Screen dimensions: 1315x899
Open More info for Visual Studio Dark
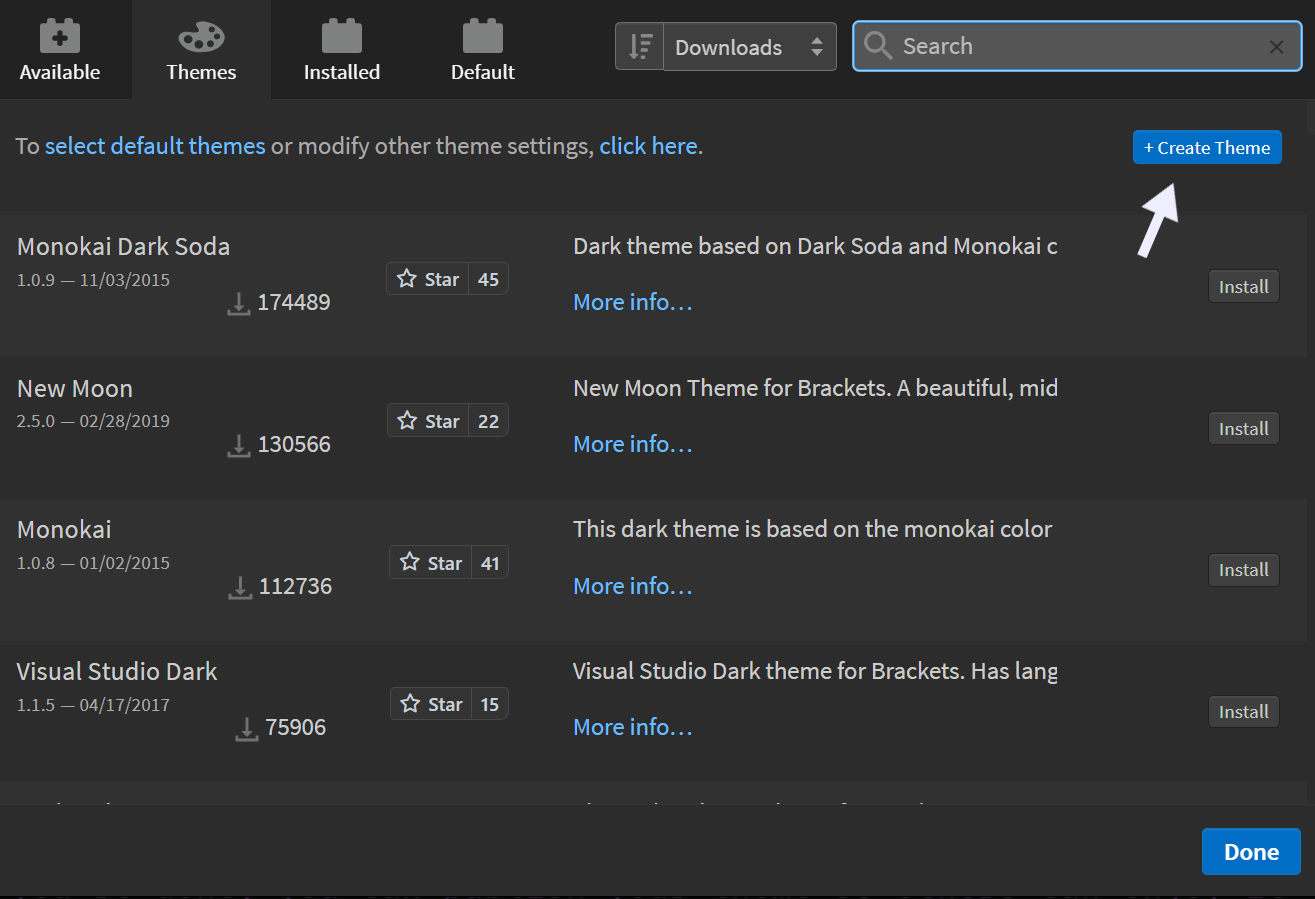click(633, 727)
